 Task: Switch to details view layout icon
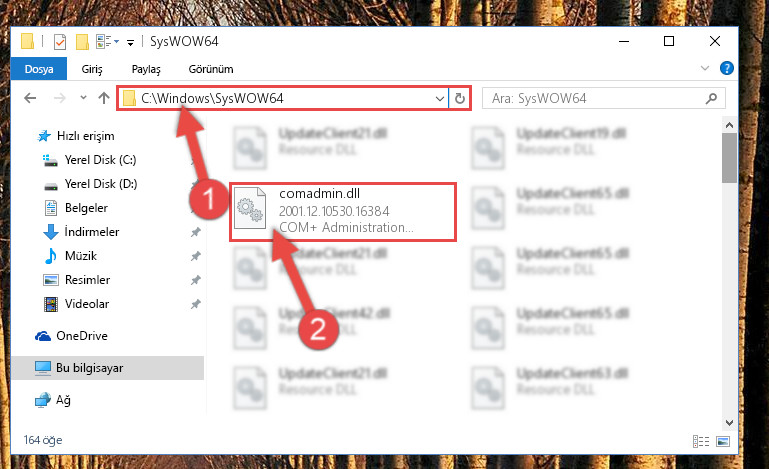coord(701,441)
